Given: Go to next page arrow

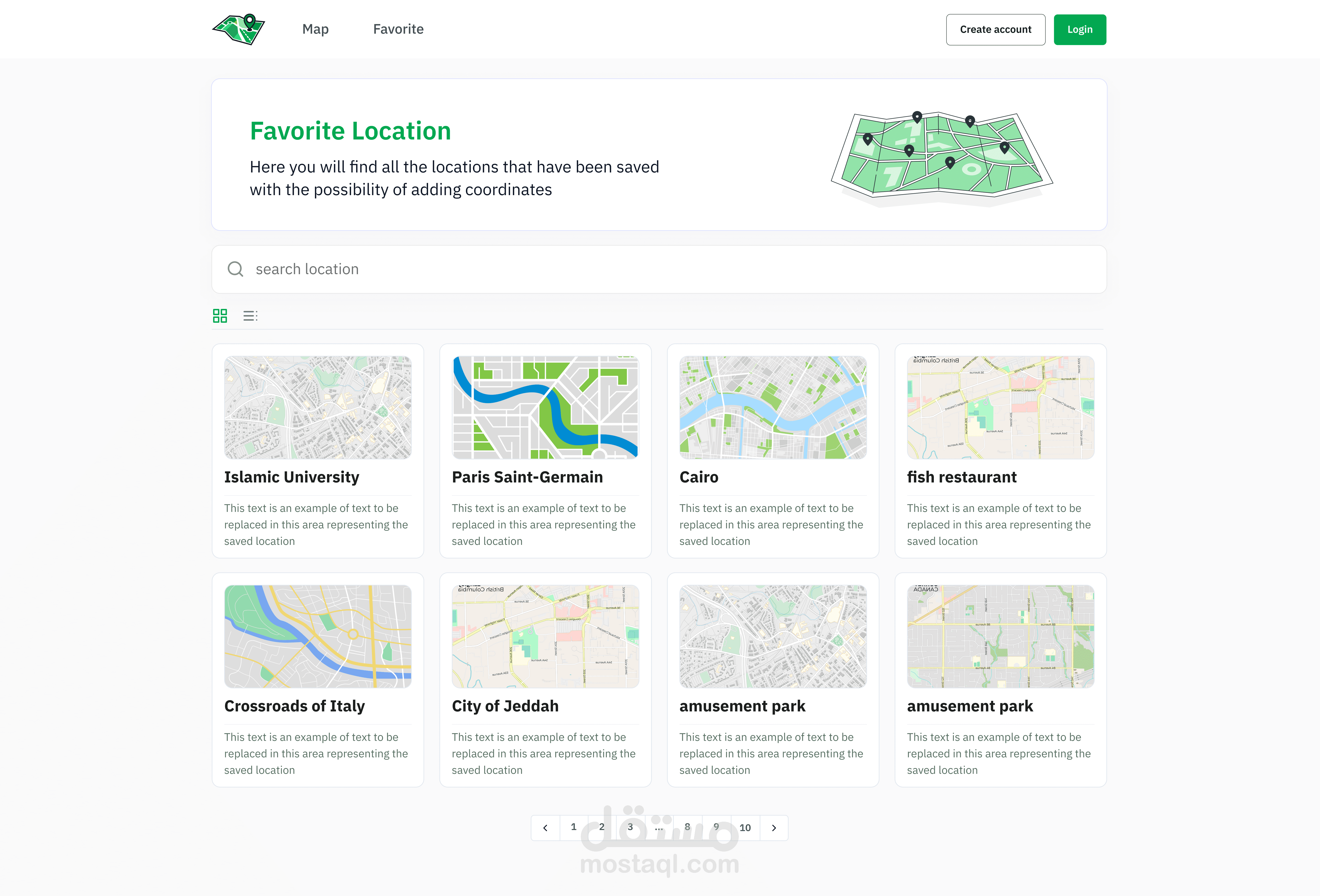Looking at the screenshot, I should tap(774, 828).
